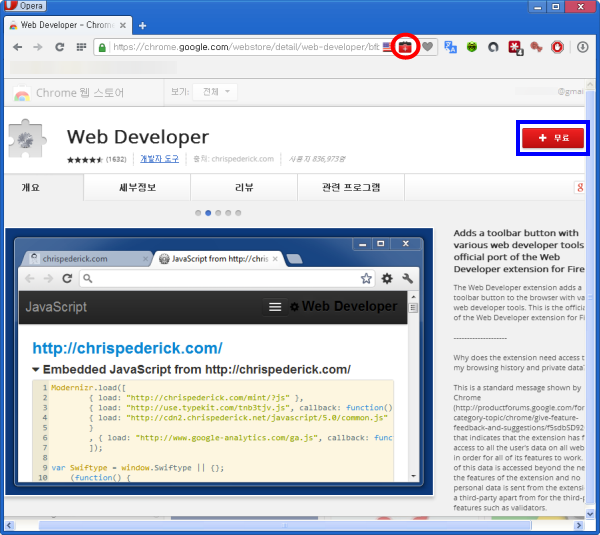Click the star rating (1632)

[x=96, y=160]
